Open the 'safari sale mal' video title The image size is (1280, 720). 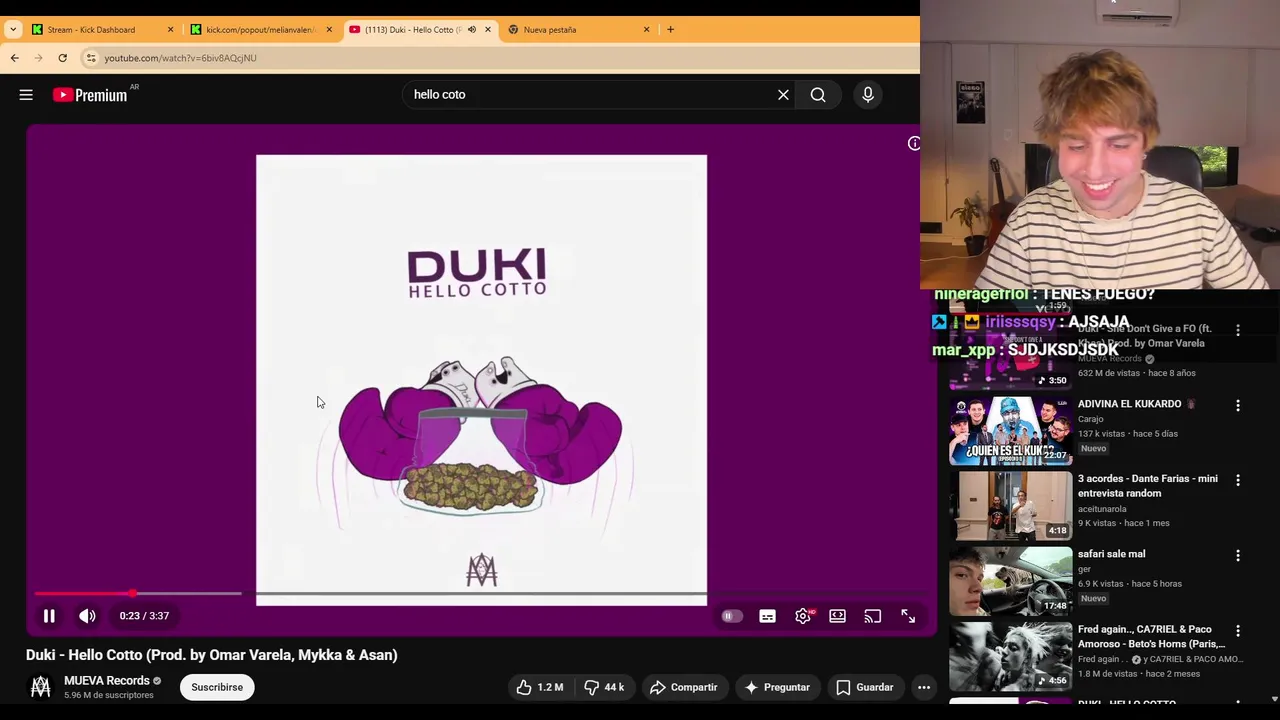point(1111,554)
